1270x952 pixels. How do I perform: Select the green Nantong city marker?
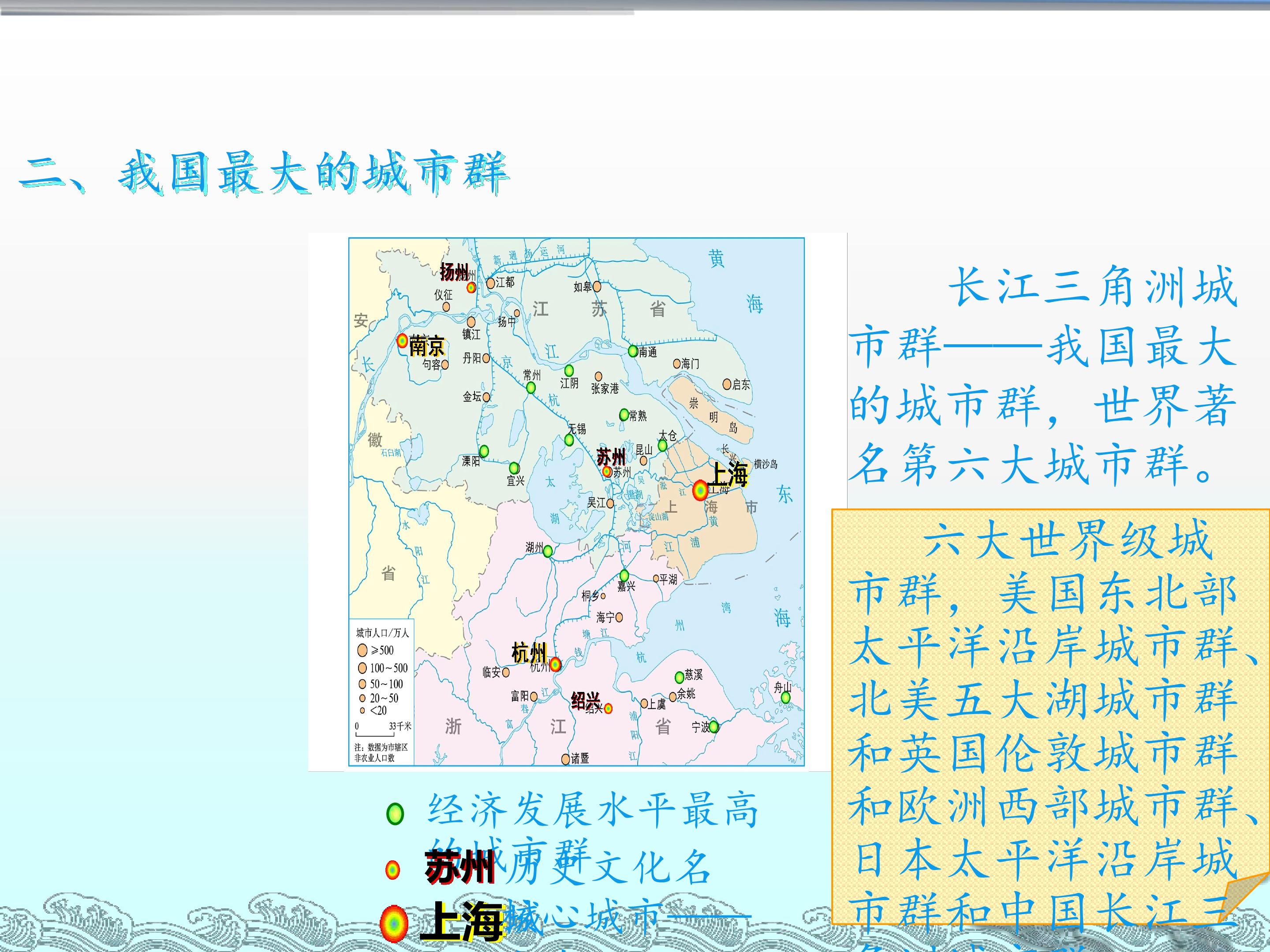click(633, 351)
